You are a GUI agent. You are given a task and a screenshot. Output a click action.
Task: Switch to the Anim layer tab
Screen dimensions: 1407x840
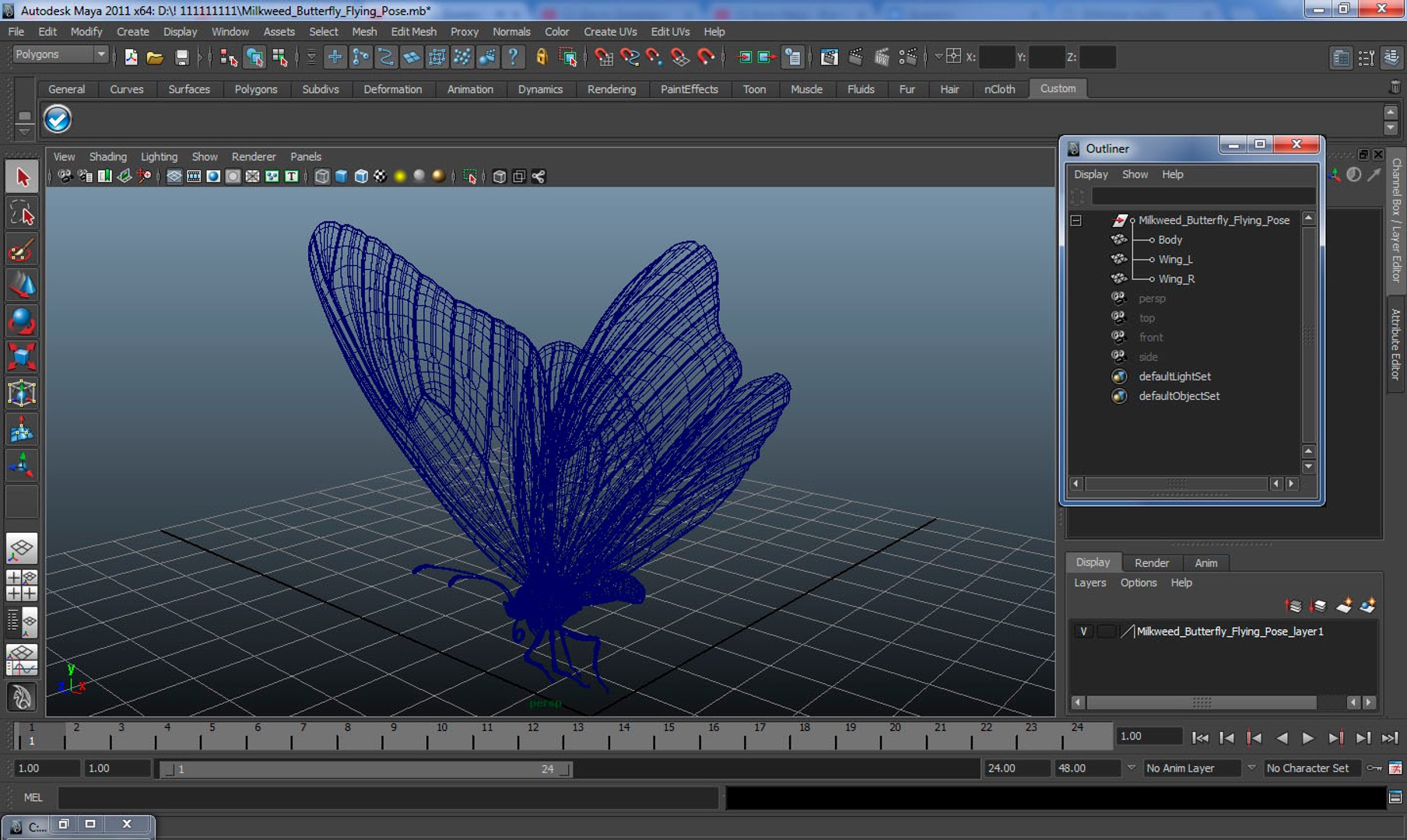[x=1205, y=563]
